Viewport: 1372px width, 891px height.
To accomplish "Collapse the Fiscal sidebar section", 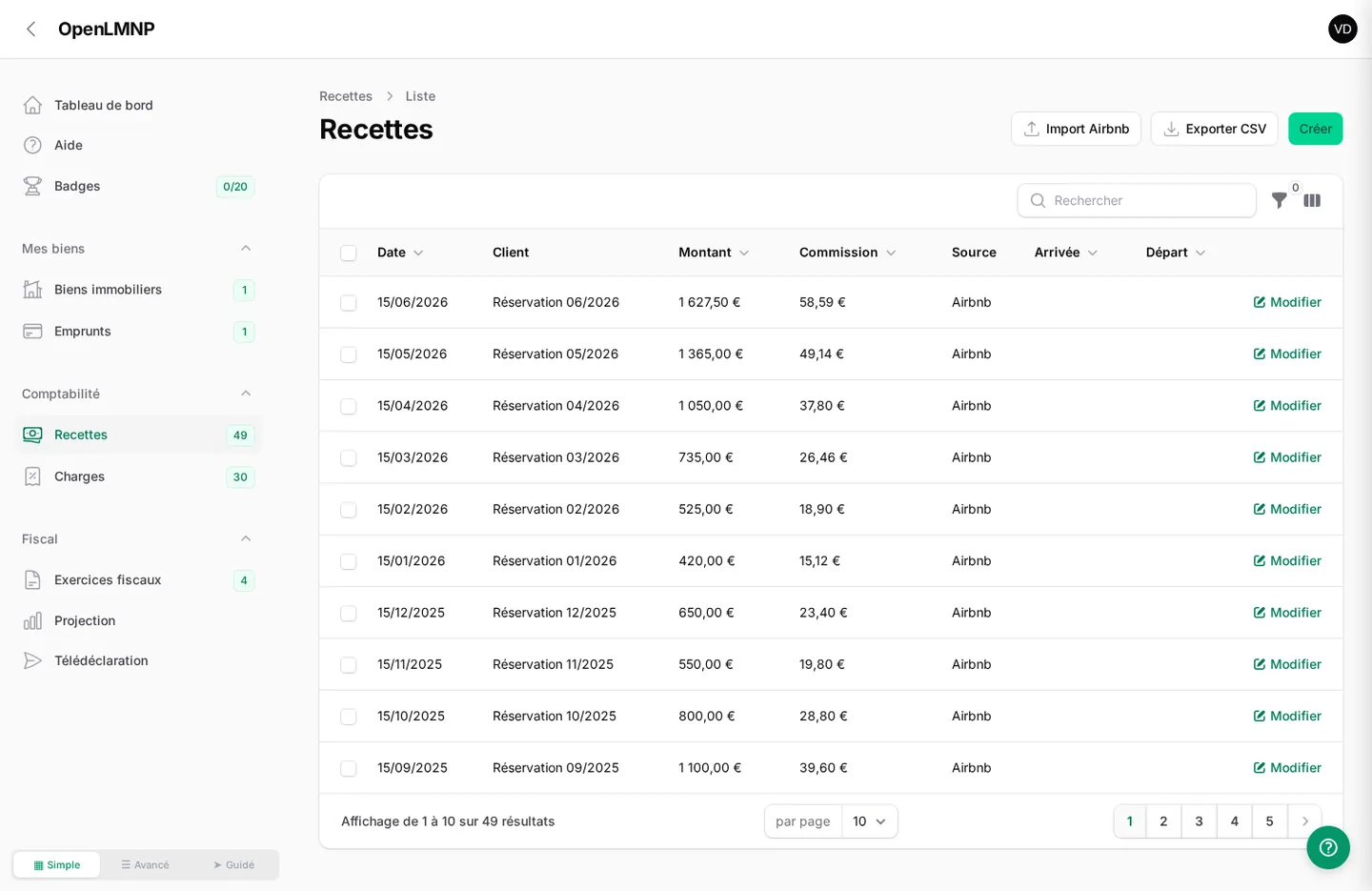I will [x=246, y=538].
